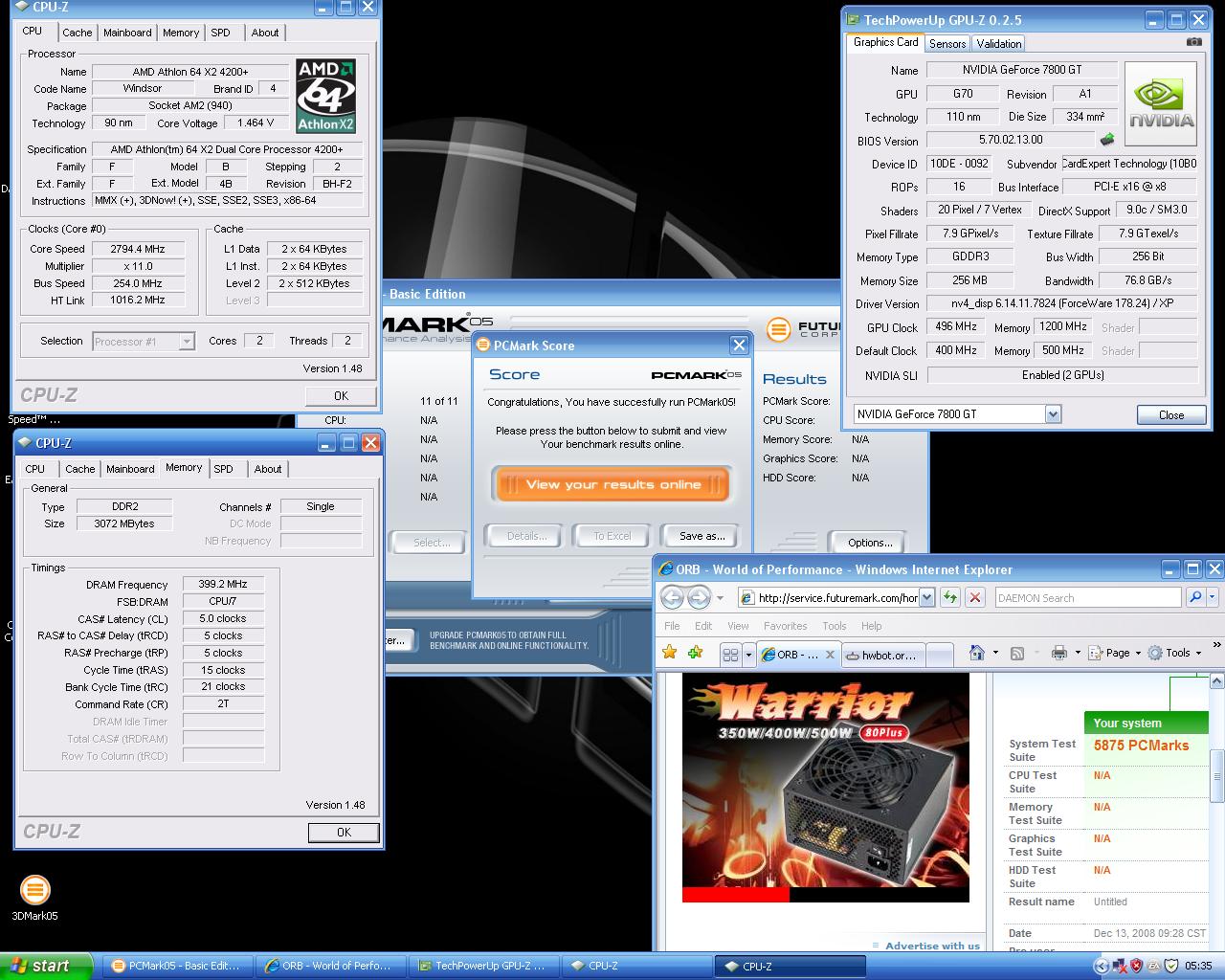This screenshot has height=980, width=1225.
Task: Switch to the hwbot.org browser tab
Action: (x=883, y=656)
